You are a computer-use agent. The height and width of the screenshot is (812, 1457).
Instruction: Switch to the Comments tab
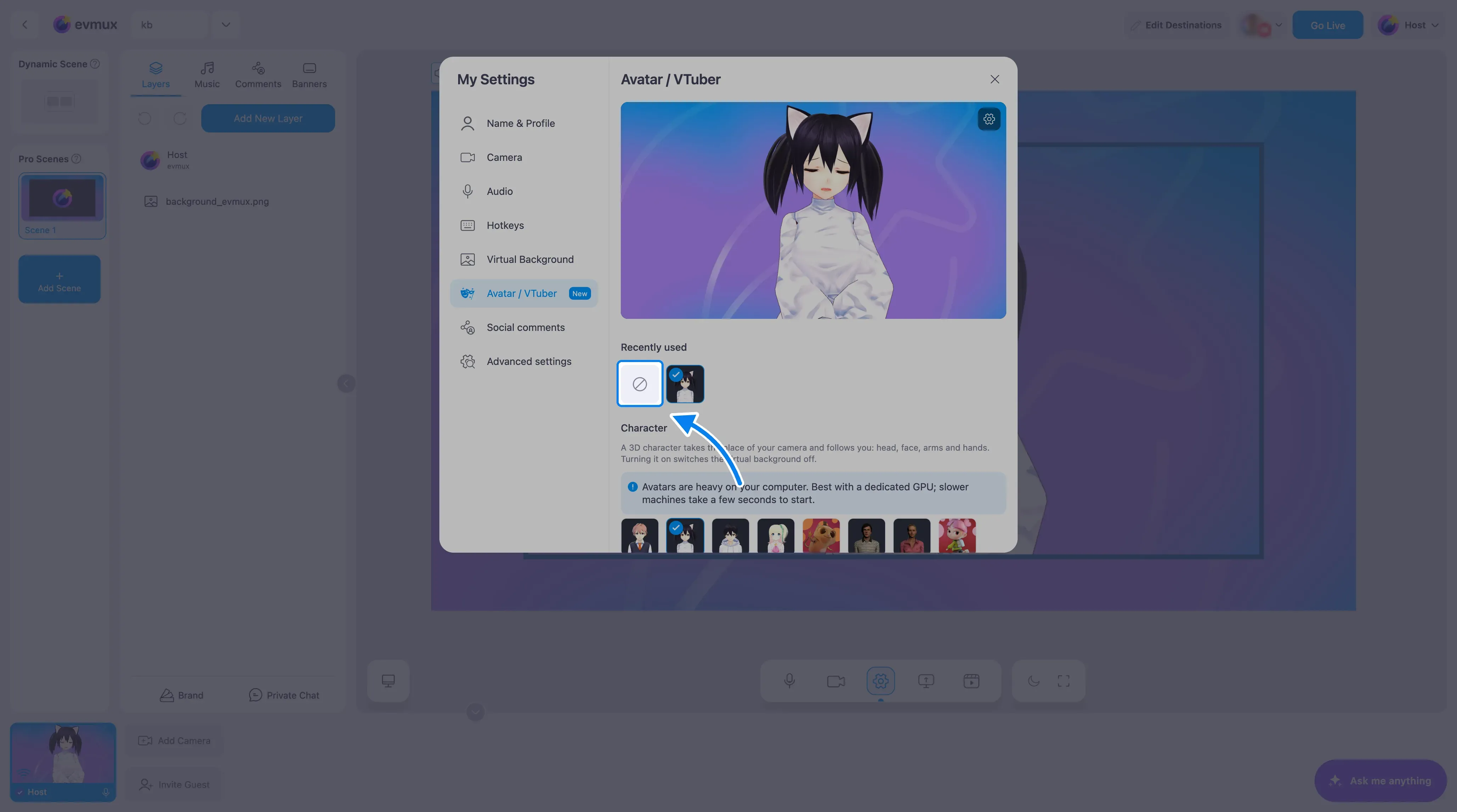pos(258,75)
